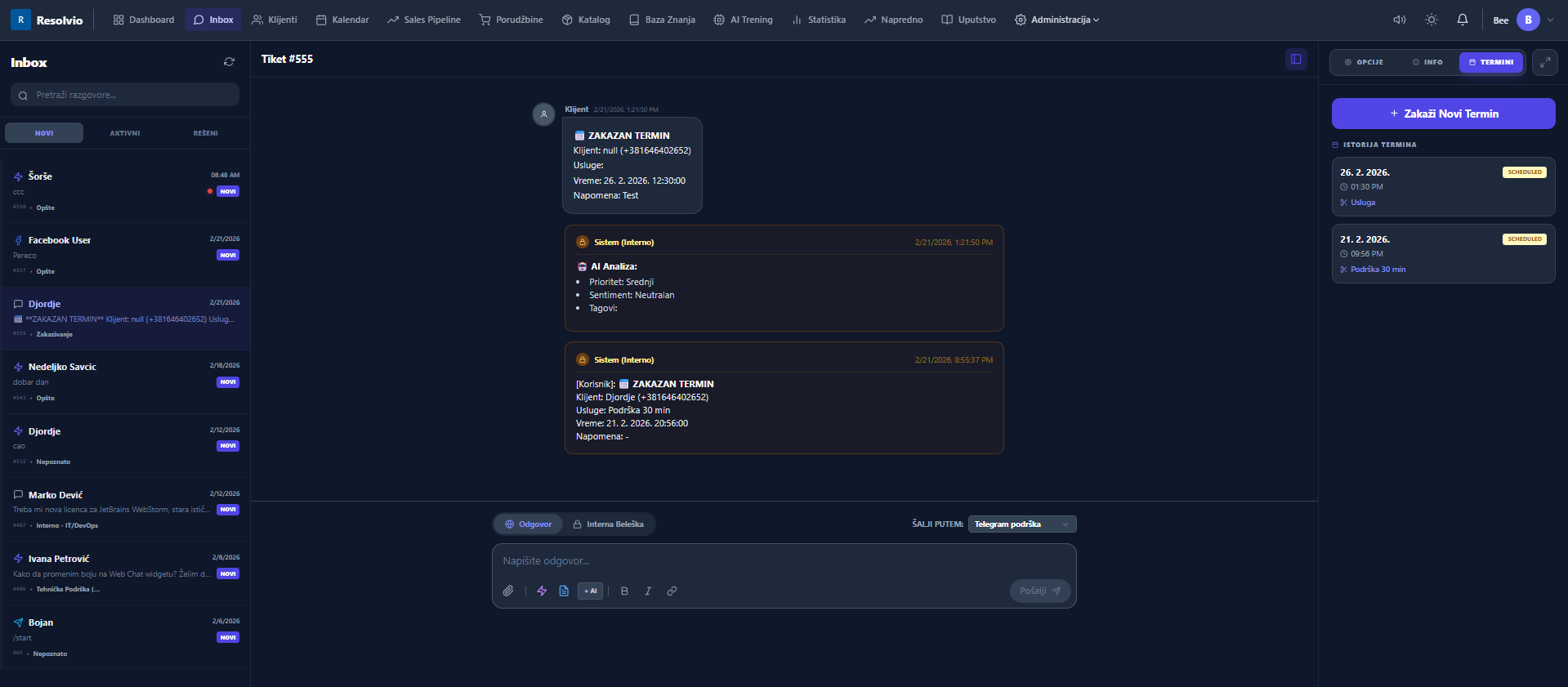The image size is (1568, 687).
Task: Focus the Pretraži razgovore search field
Action: (125, 95)
